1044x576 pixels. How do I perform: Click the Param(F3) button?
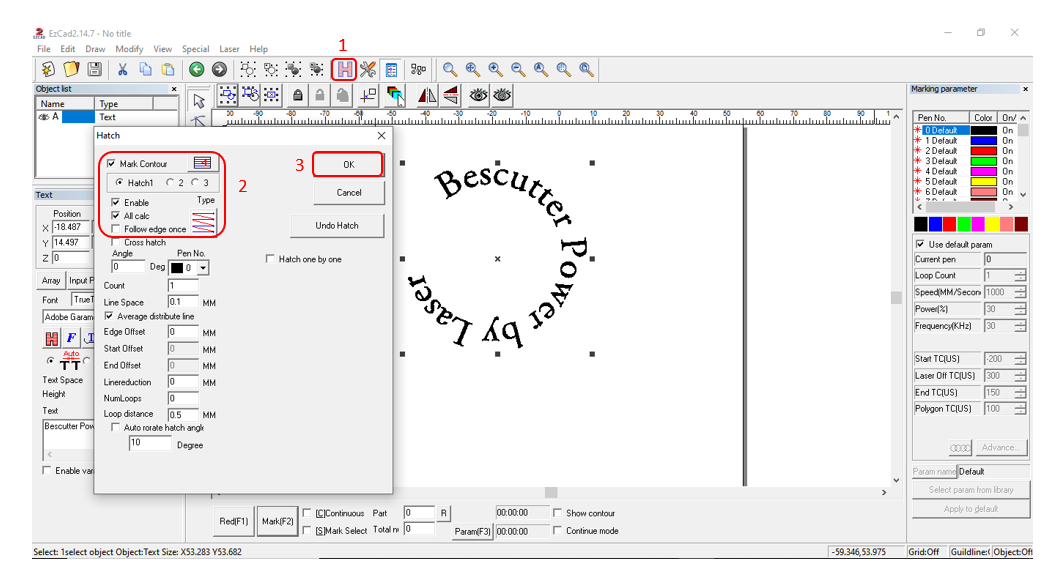[x=472, y=531]
